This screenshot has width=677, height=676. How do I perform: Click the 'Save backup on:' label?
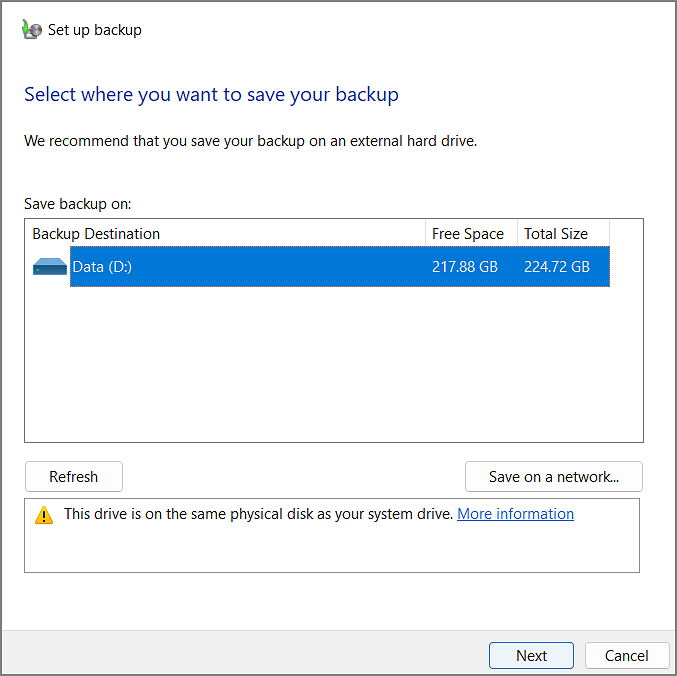[78, 204]
